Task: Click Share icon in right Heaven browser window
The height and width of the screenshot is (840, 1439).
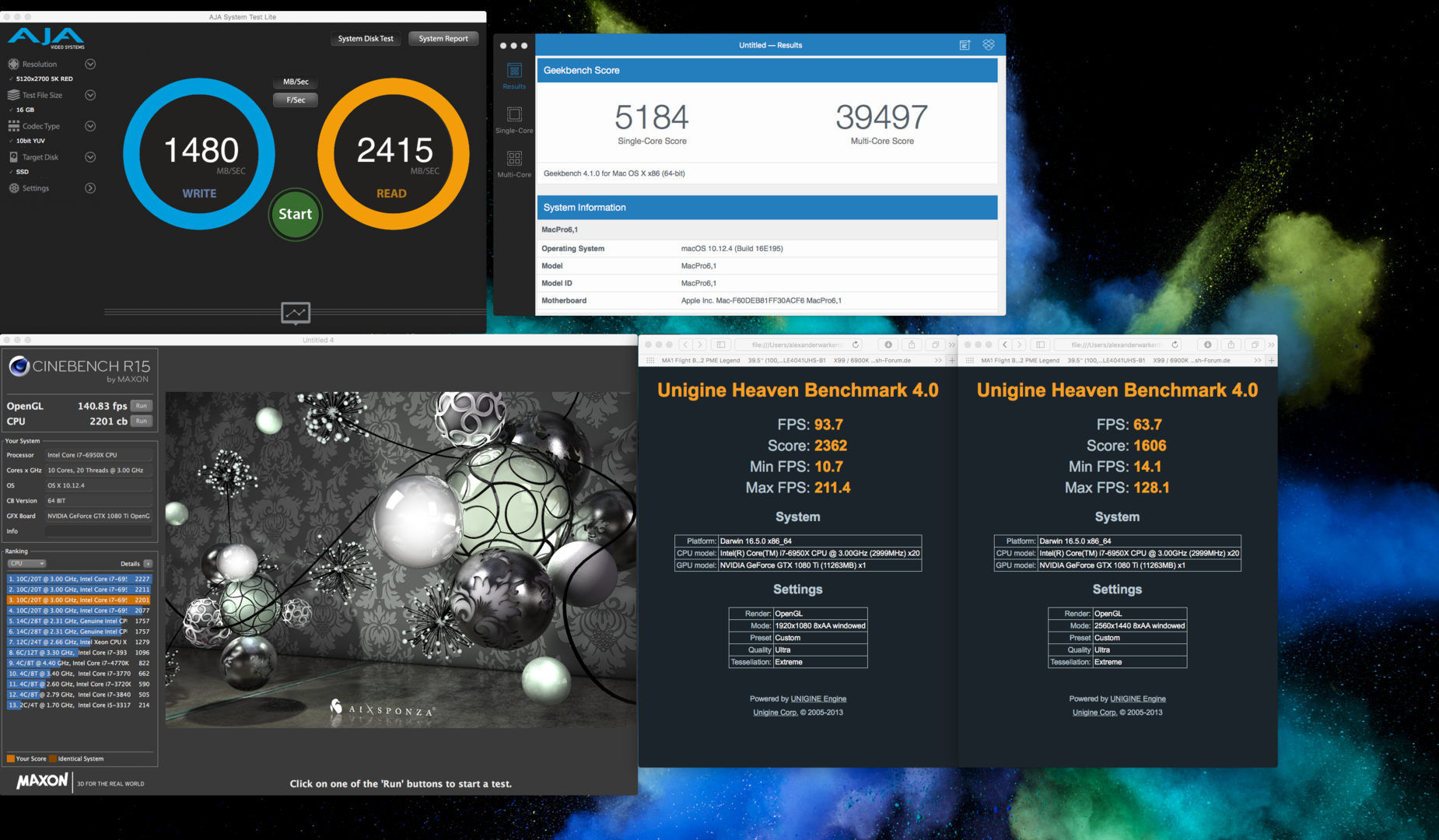Action: 1231,345
